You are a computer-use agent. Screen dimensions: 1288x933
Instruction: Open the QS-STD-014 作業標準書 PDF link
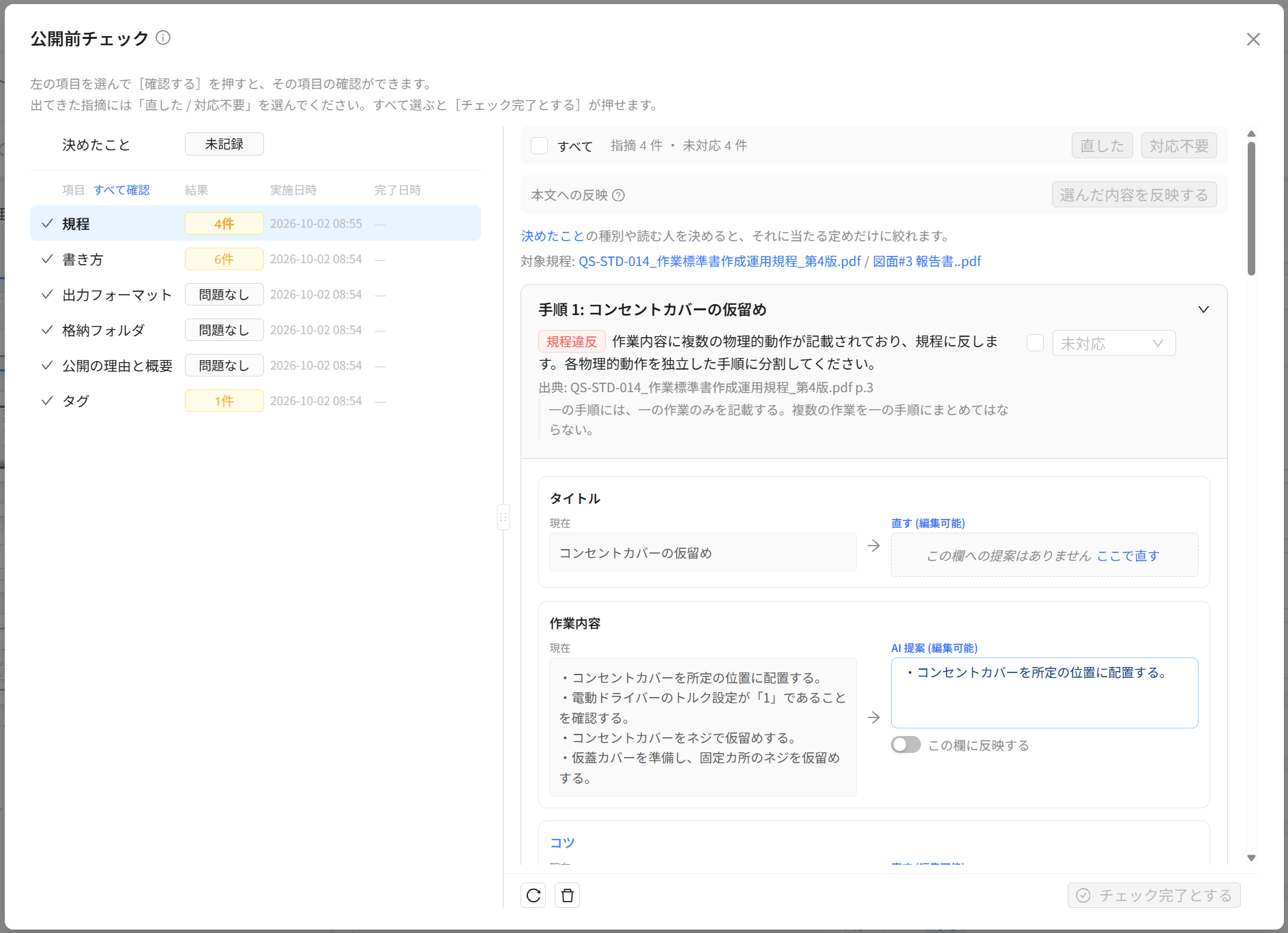click(720, 261)
